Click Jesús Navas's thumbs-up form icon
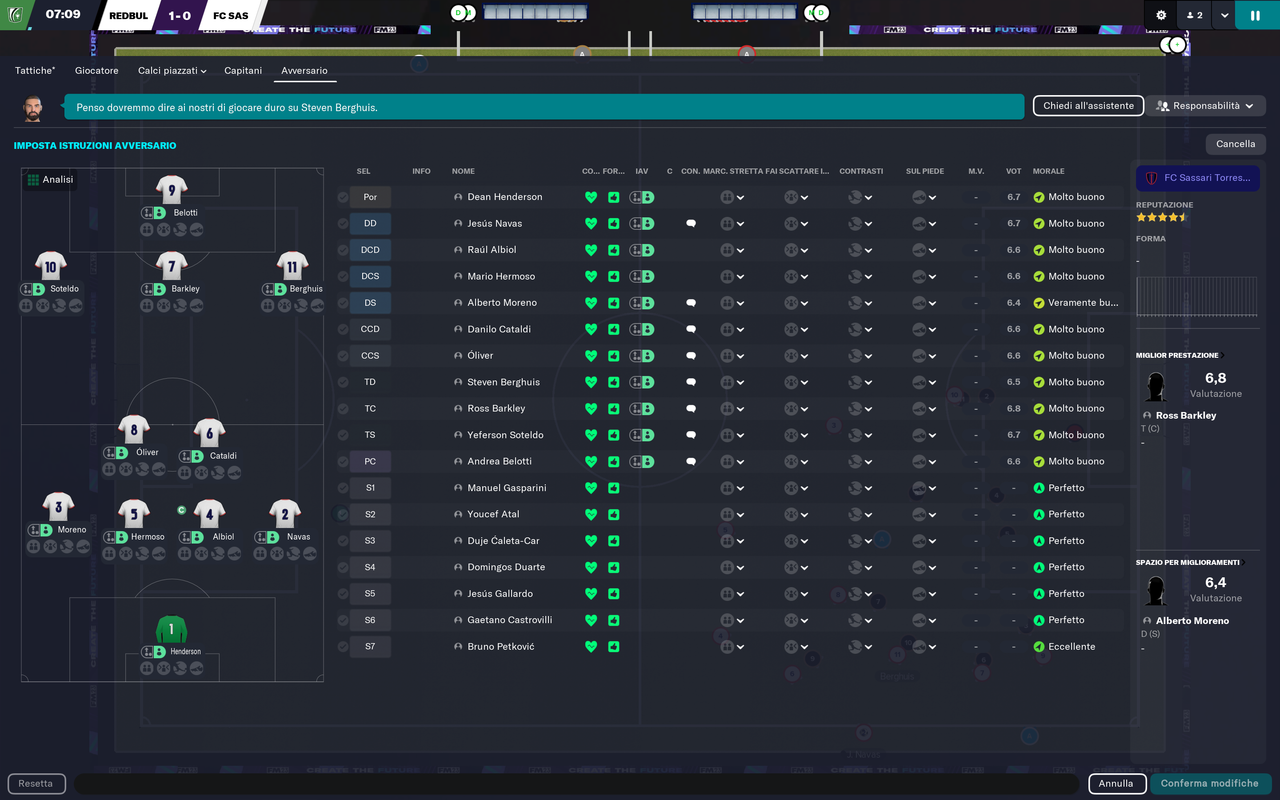1280x800 pixels. point(614,224)
